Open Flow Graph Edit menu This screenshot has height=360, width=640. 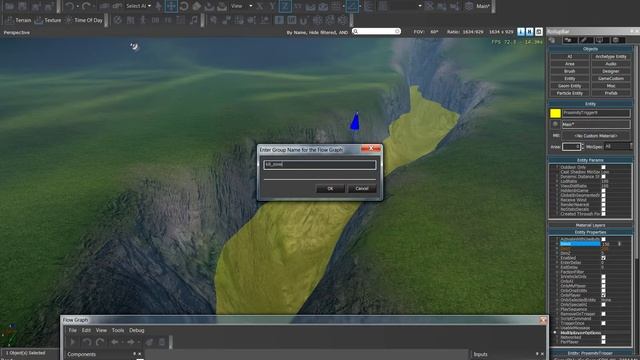(86, 330)
